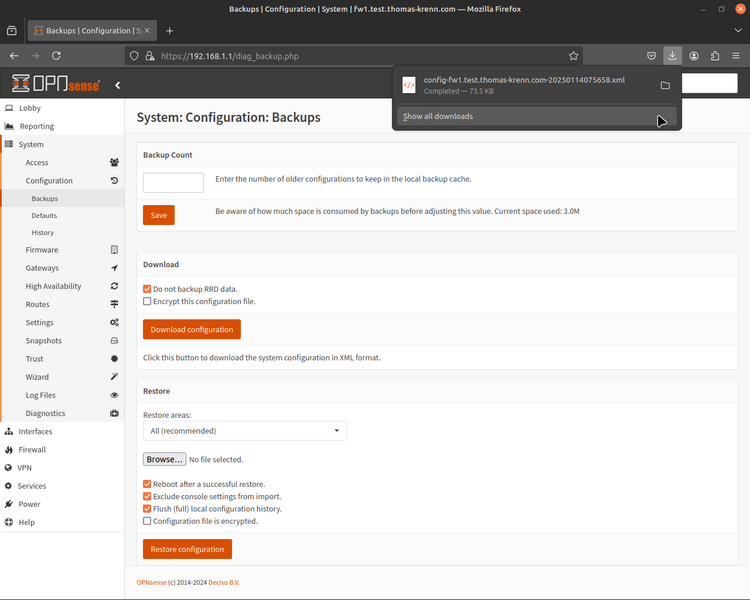Toggle Do not backup RRD data checkbox
750x600 pixels.
147,289
